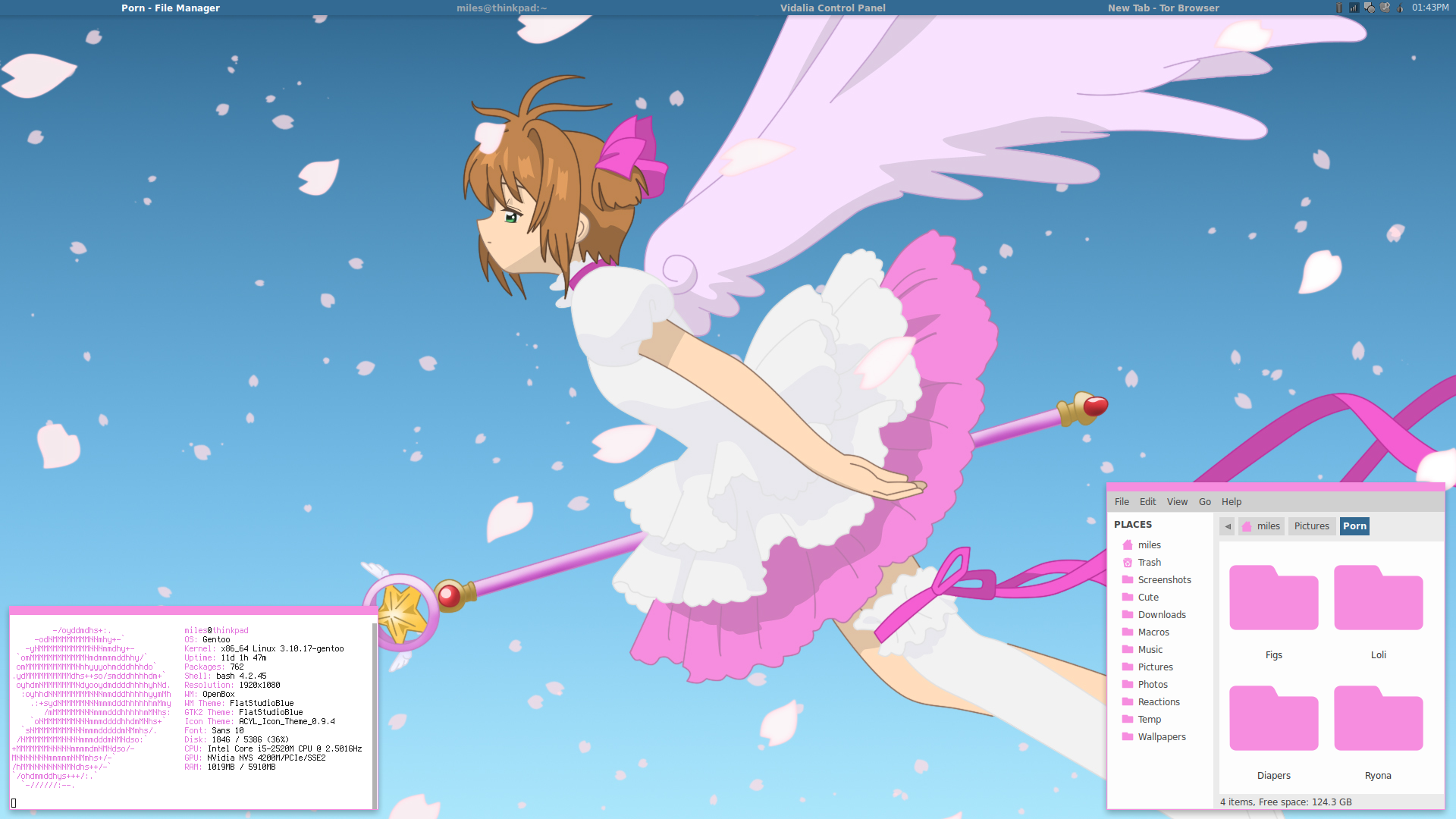The image size is (1456, 819).
Task: Open the Help menu in the file manager
Action: coord(1232,502)
